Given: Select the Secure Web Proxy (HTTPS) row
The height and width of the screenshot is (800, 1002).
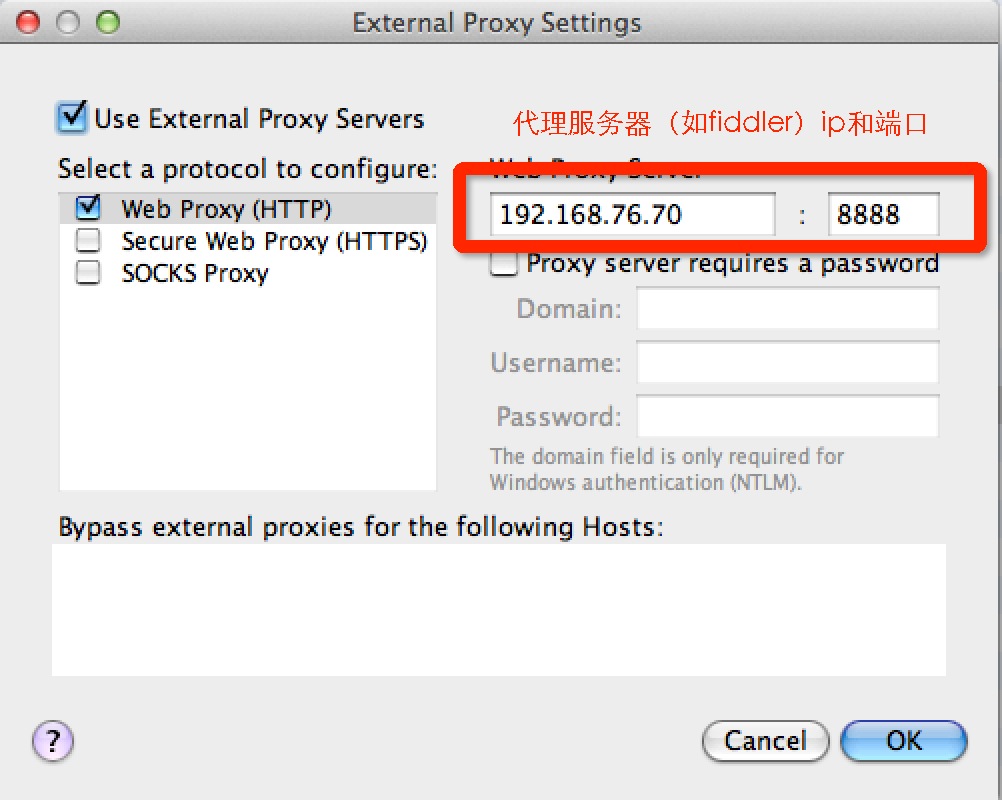Looking at the screenshot, I should point(248,241).
